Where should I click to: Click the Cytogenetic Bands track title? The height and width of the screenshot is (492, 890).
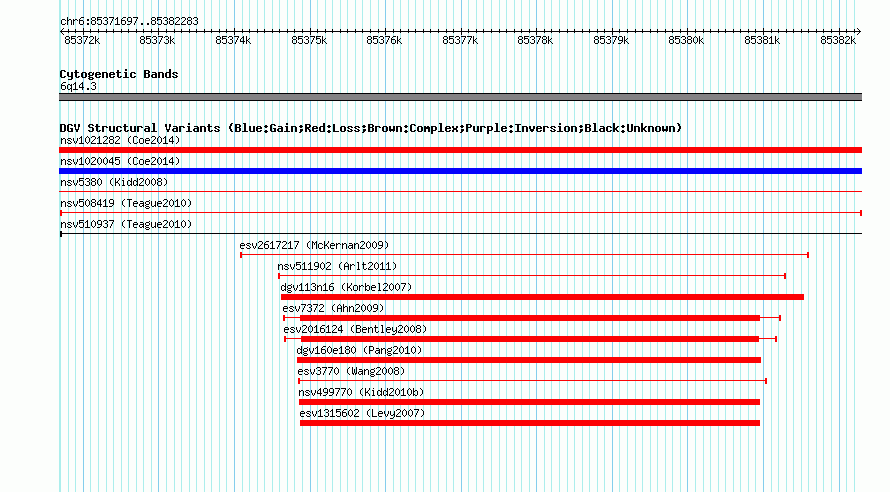pos(119,74)
